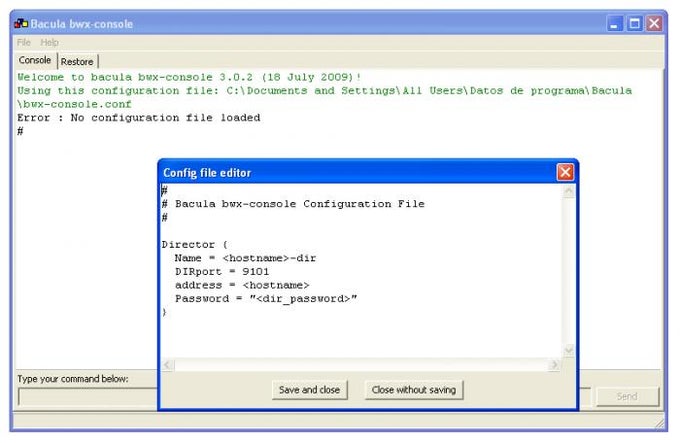Maximize the Bacula bwx-console window
The width and height of the screenshot is (680, 443).
(634, 23)
